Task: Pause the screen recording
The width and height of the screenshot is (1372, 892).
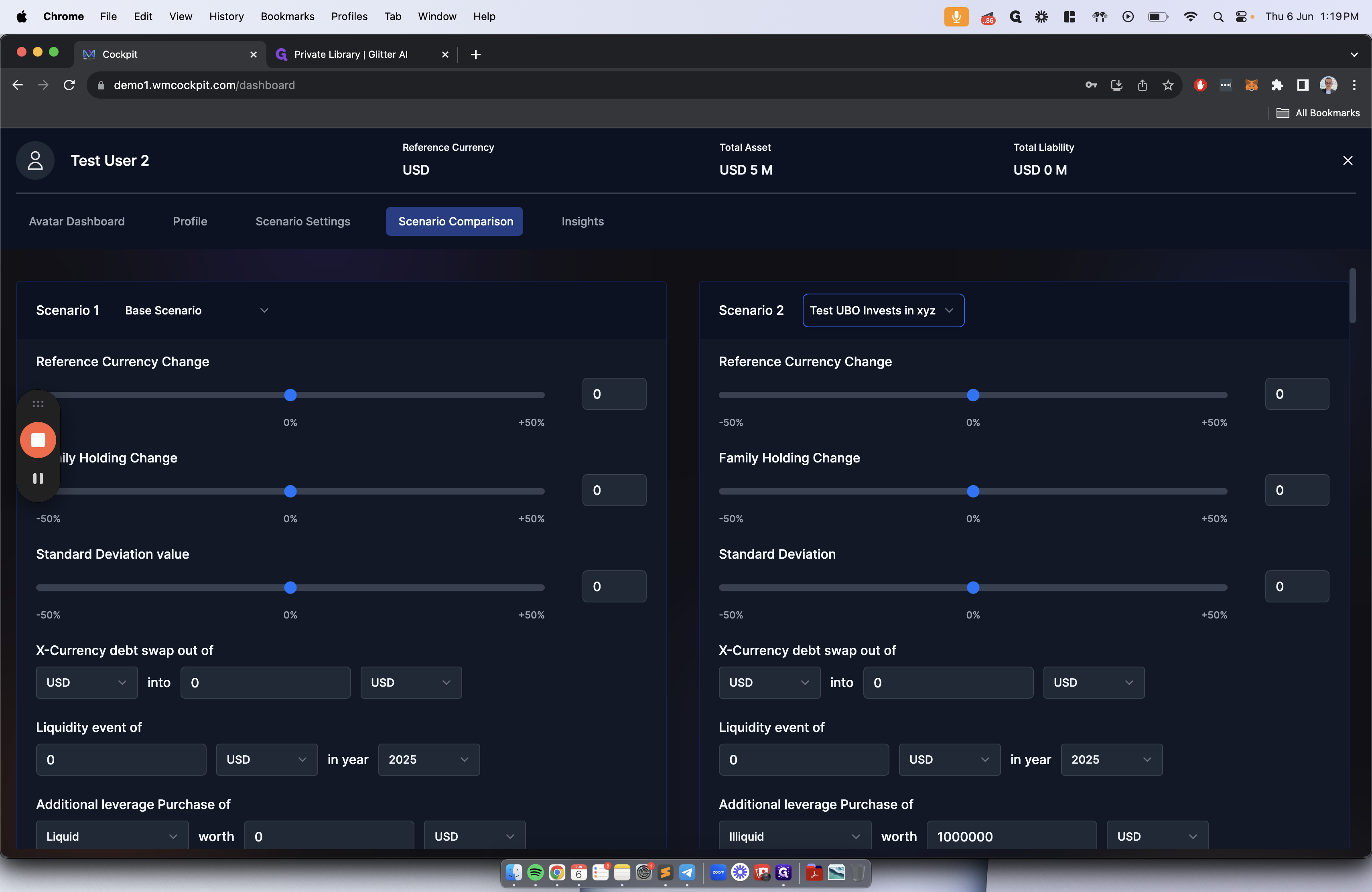Action: 38,478
